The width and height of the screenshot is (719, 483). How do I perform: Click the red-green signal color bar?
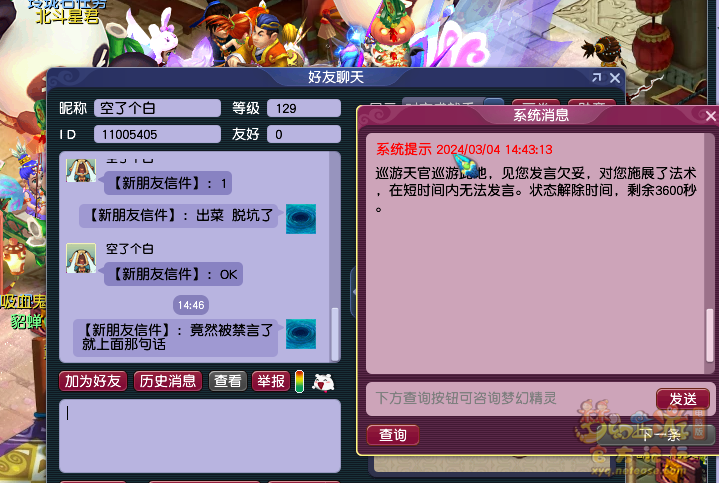click(x=299, y=382)
